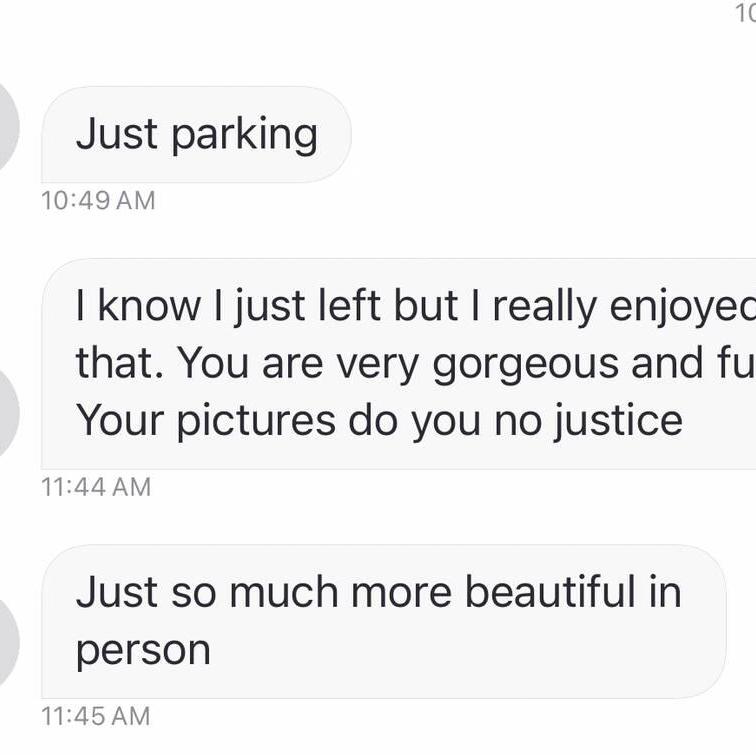Screen dimensions: 756x755
Task: Click the 11:45 AM timestamp
Action: point(96,716)
